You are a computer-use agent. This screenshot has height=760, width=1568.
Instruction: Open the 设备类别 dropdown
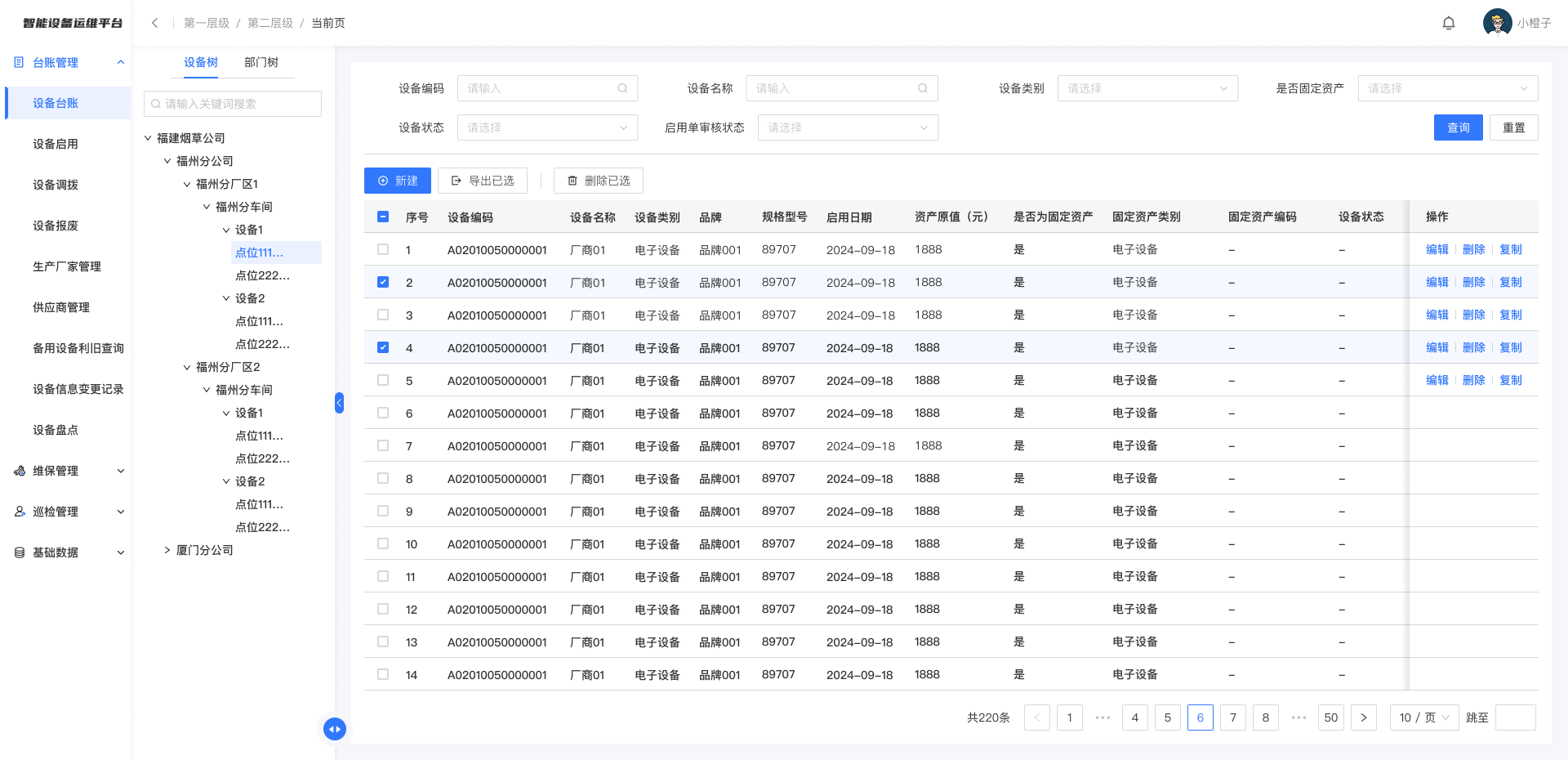click(1147, 88)
